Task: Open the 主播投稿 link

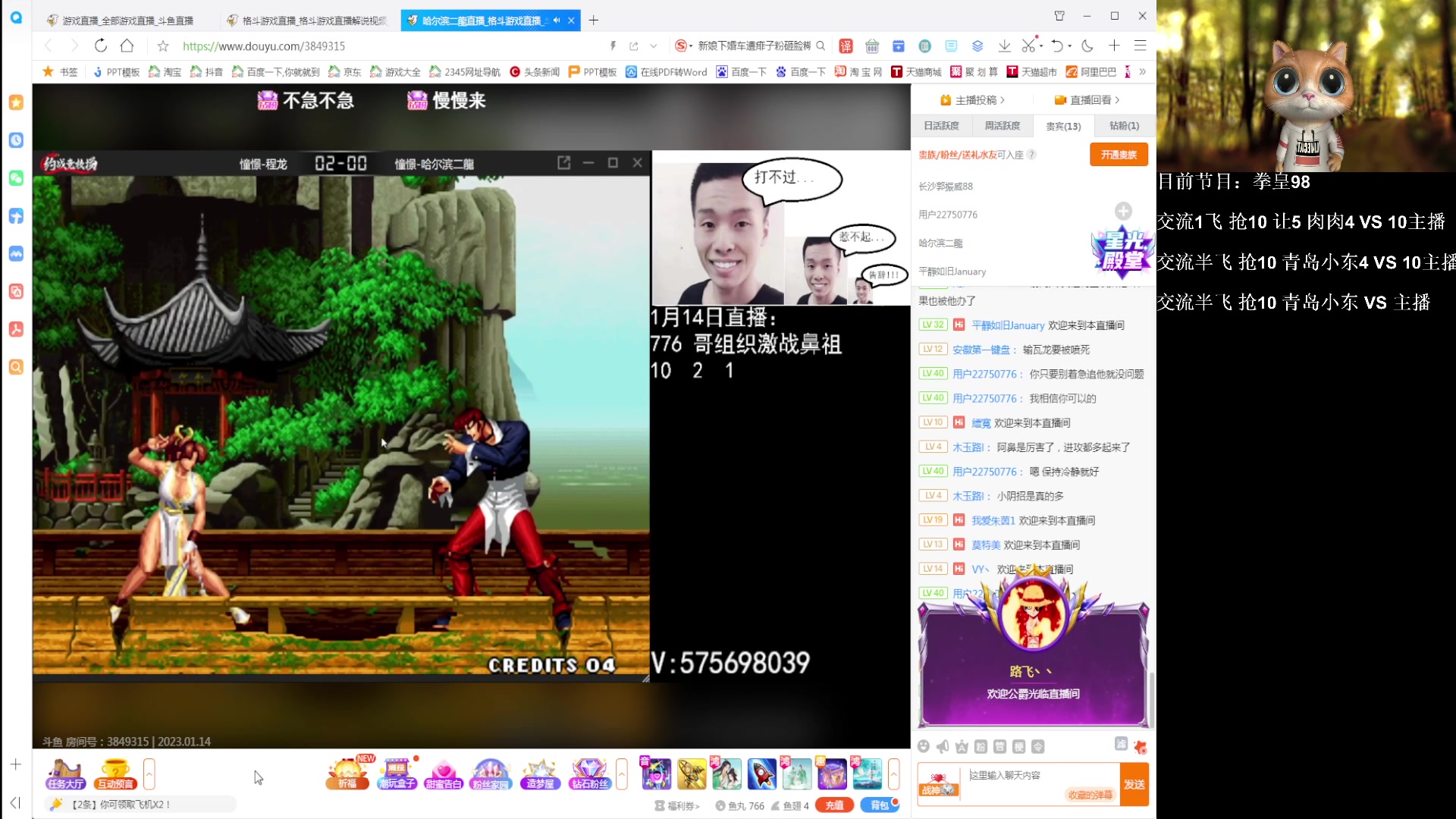Action: pyautogui.click(x=972, y=100)
